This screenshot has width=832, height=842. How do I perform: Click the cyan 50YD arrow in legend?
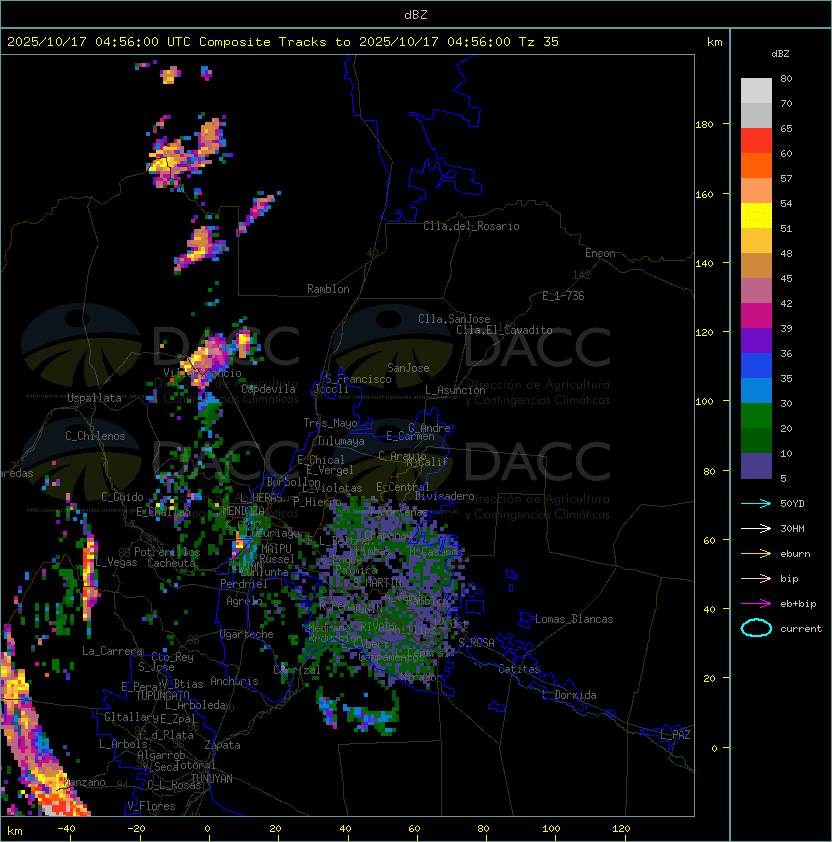tap(756, 504)
